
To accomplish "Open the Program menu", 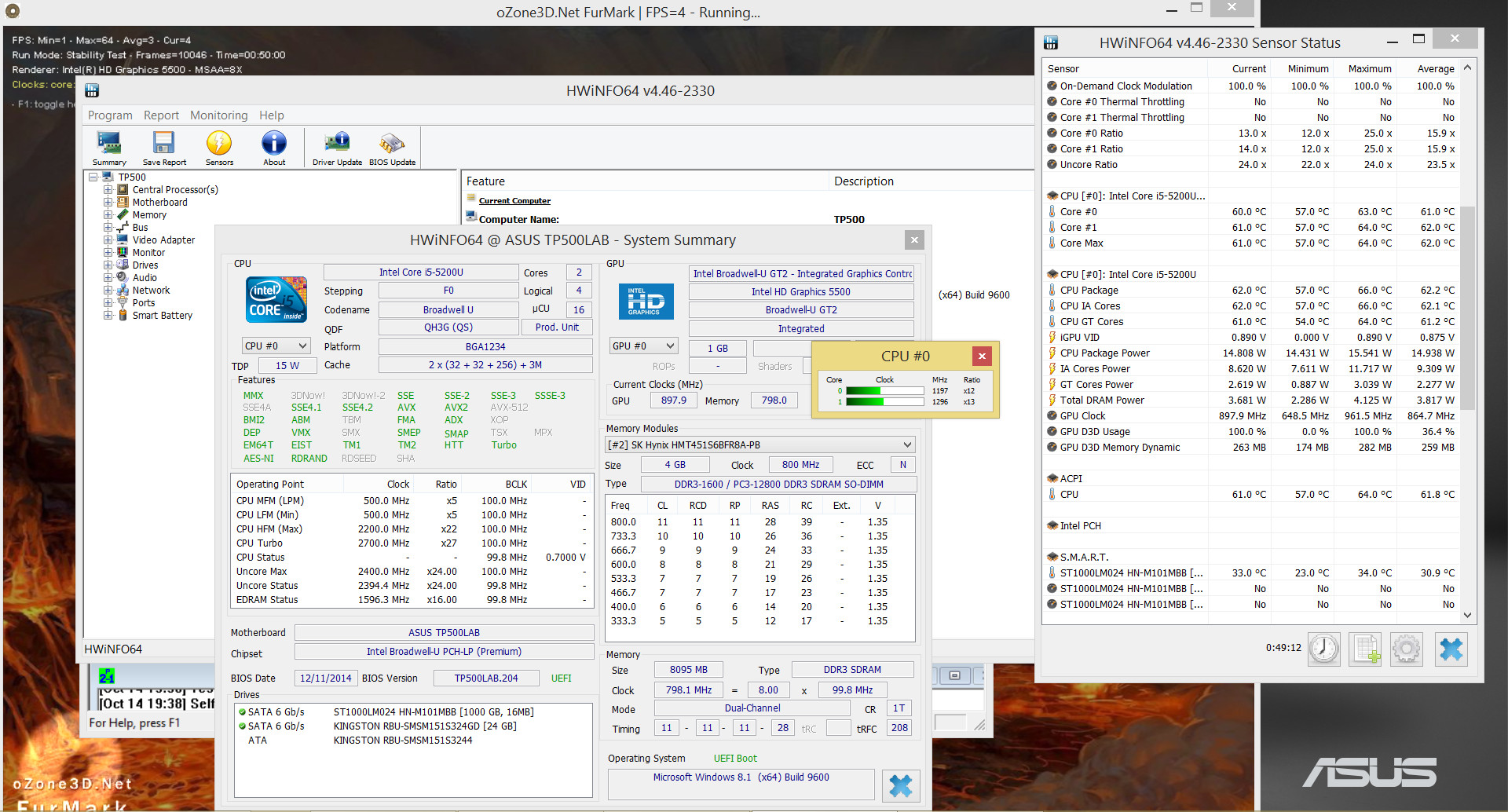I will tap(110, 115).
